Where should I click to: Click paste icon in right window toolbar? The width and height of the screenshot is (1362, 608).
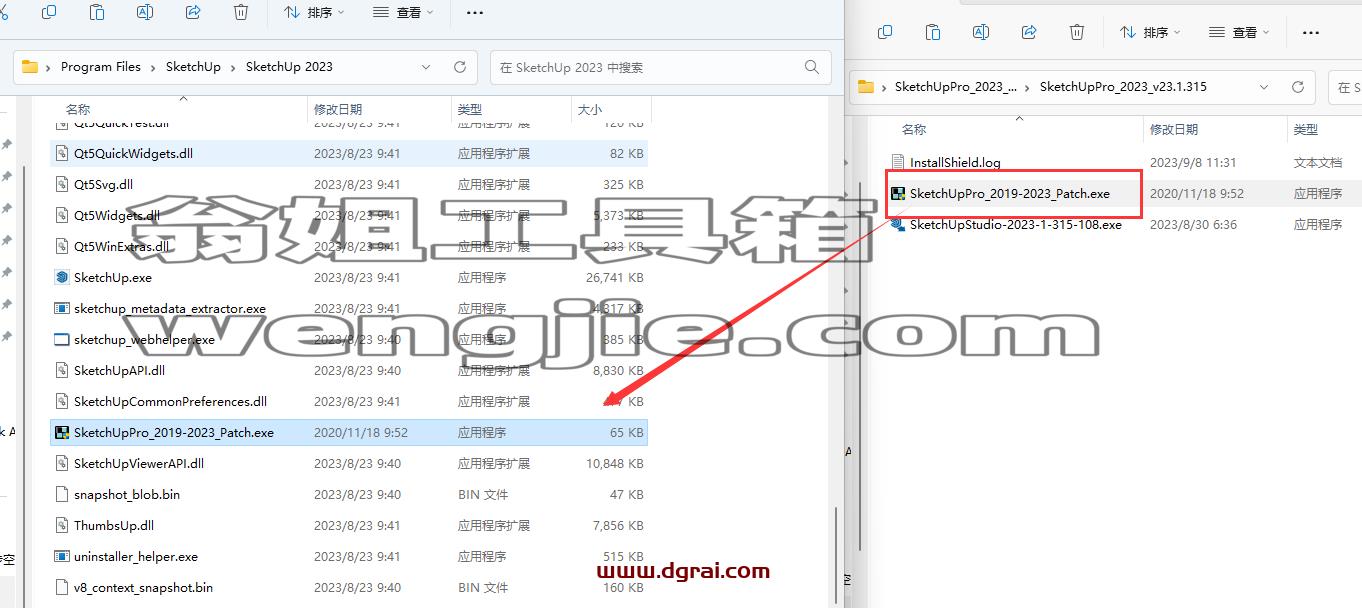pos(933,32)
